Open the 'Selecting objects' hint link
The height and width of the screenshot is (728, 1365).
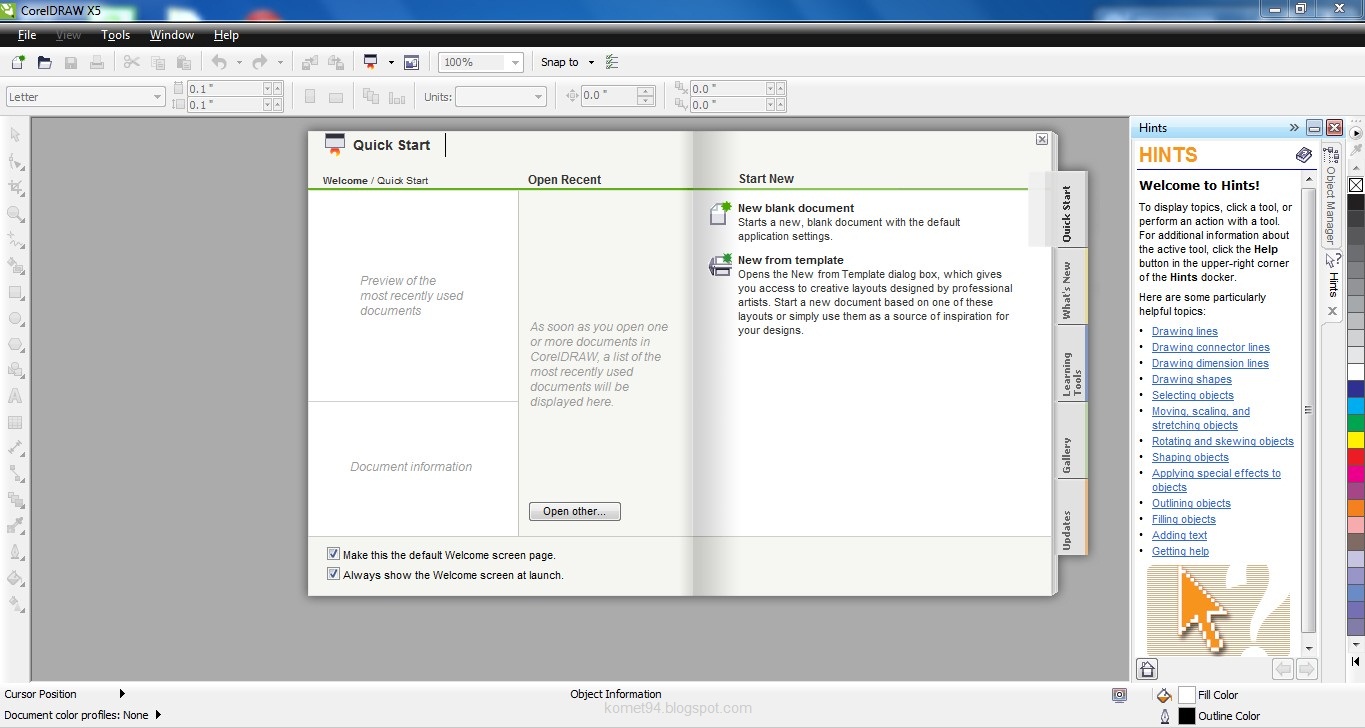click(x=1193, y=395)
